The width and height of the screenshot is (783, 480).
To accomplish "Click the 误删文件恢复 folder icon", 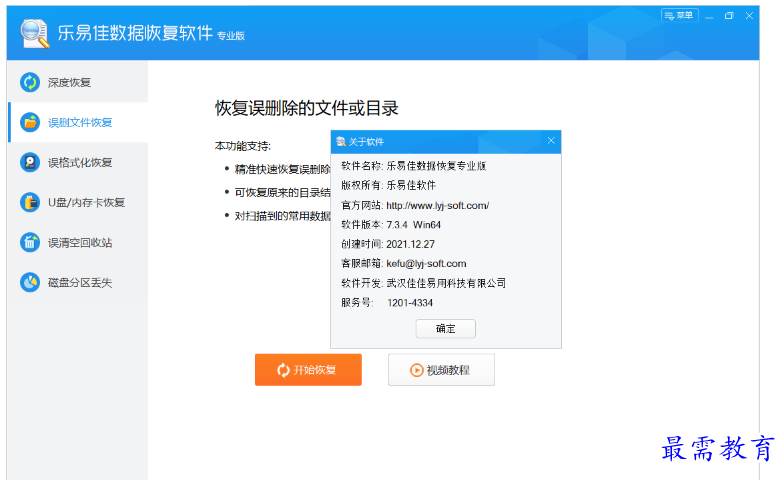I will 30,122.
